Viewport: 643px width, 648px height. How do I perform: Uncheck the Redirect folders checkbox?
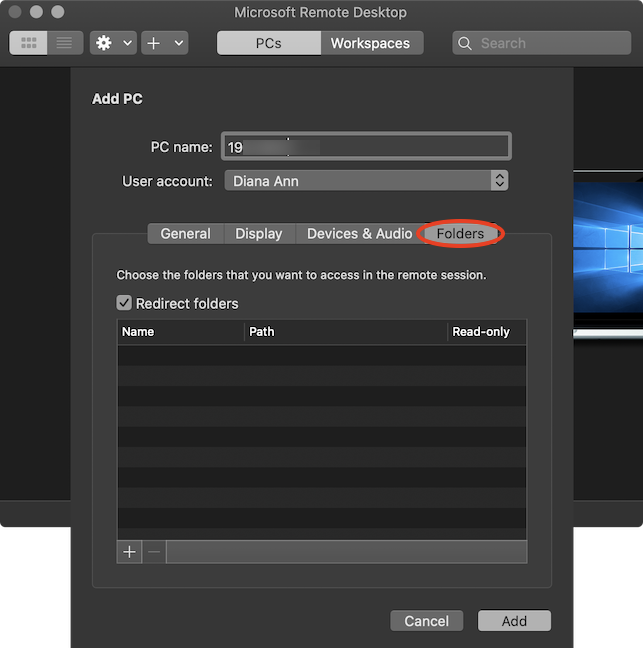click(124, 303)
